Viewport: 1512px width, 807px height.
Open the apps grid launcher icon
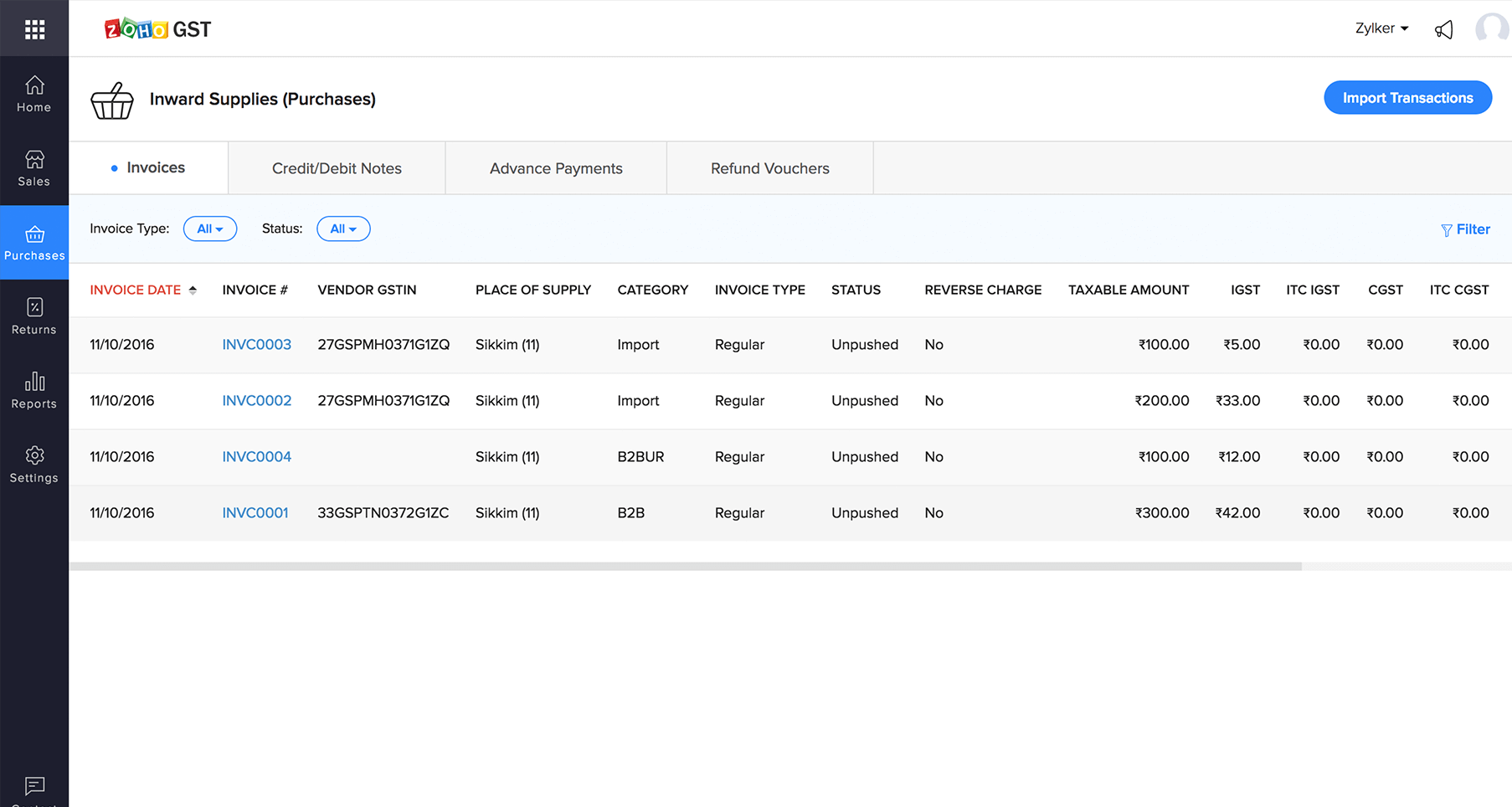[34, 30]
